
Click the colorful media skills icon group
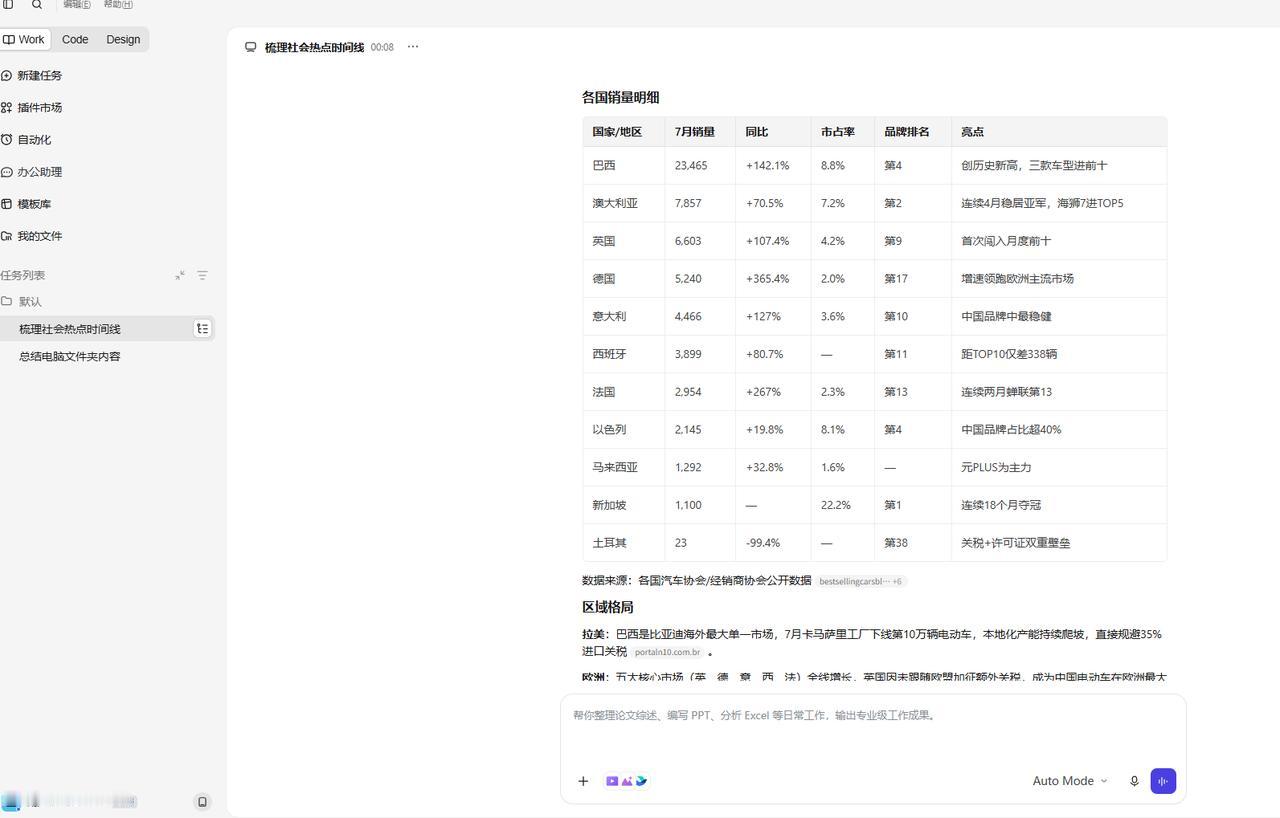pos(627,781)
